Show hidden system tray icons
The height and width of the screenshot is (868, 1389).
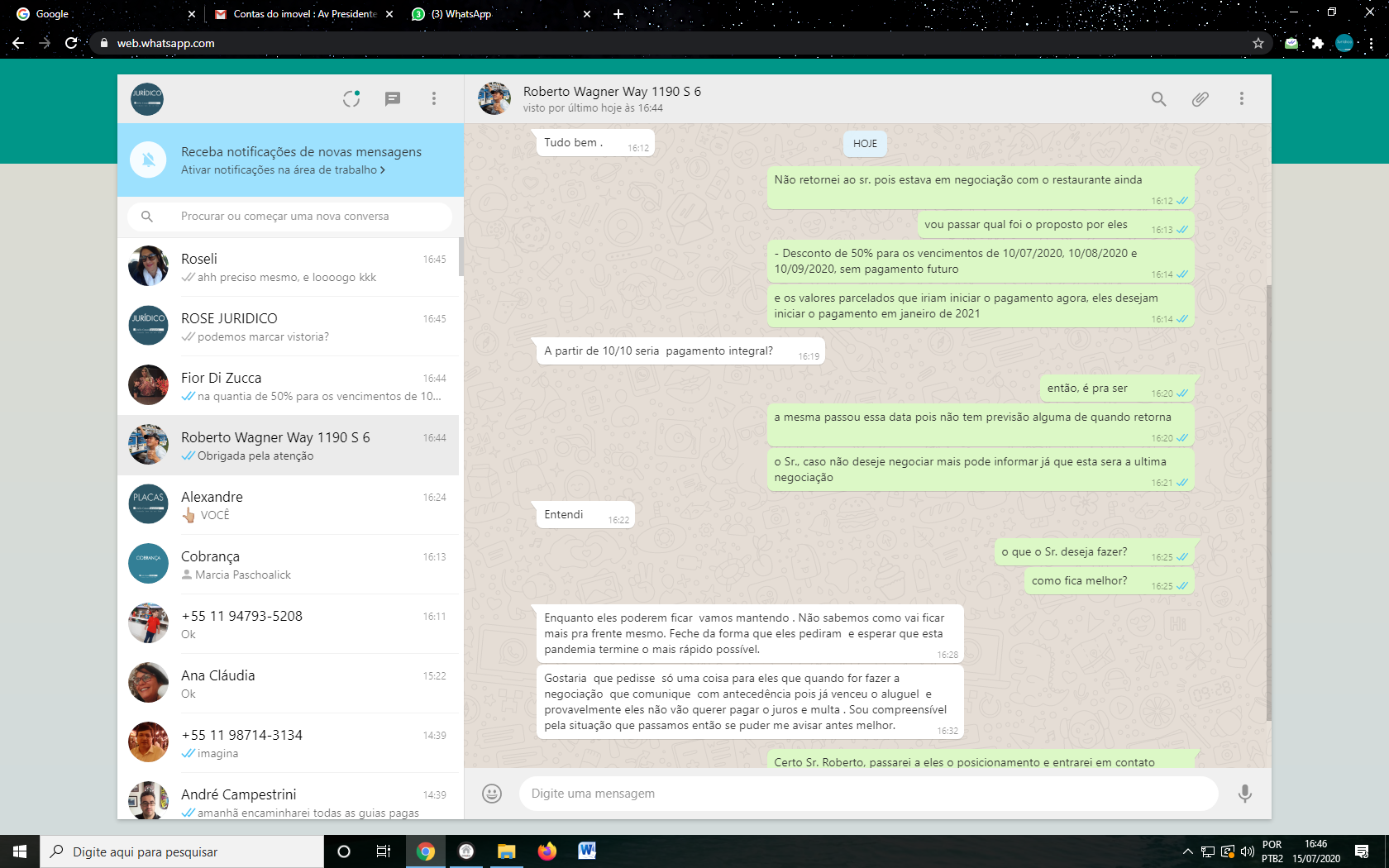point(1188,851)
